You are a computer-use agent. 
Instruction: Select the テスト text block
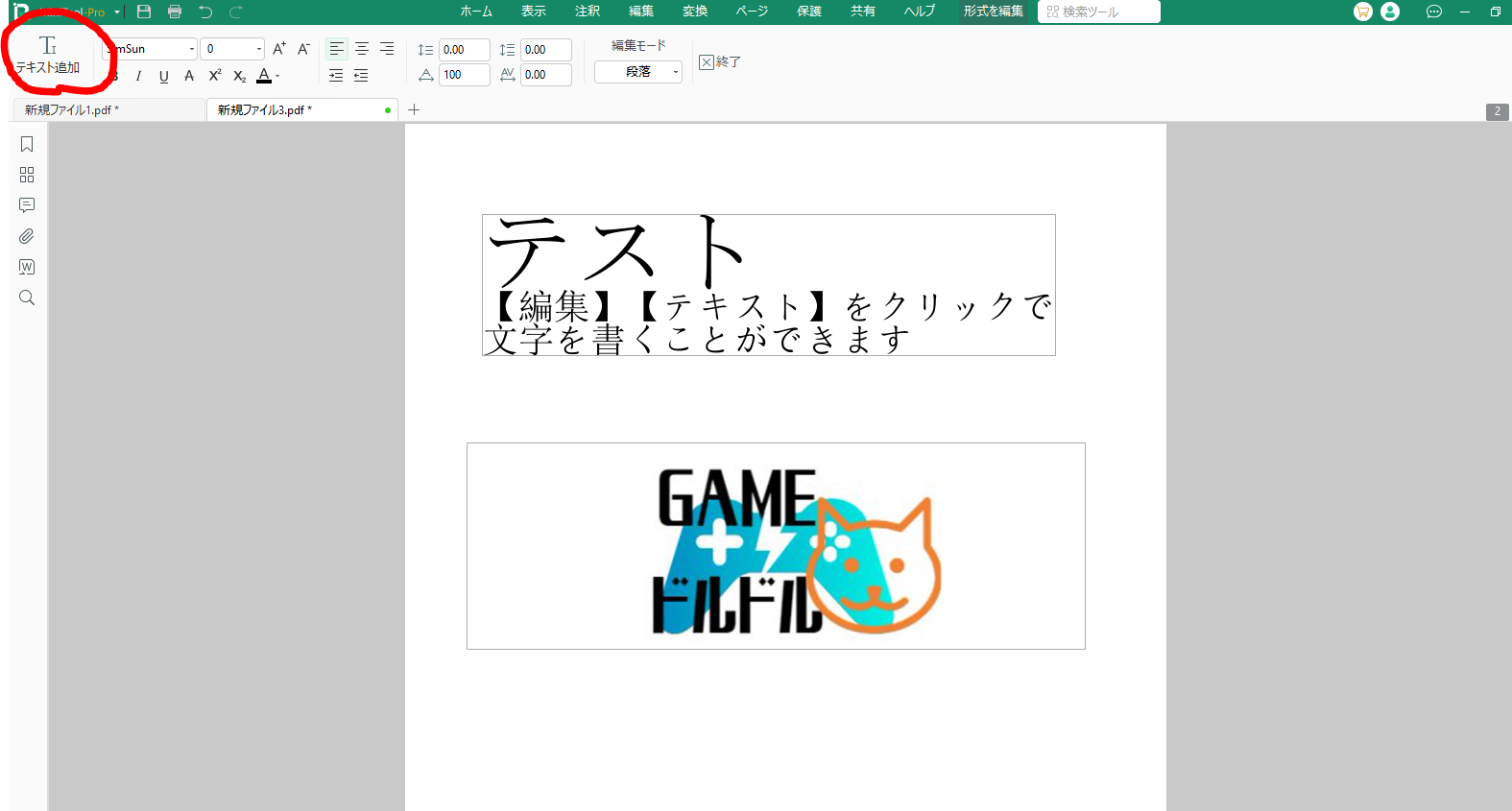coord(769,285)
